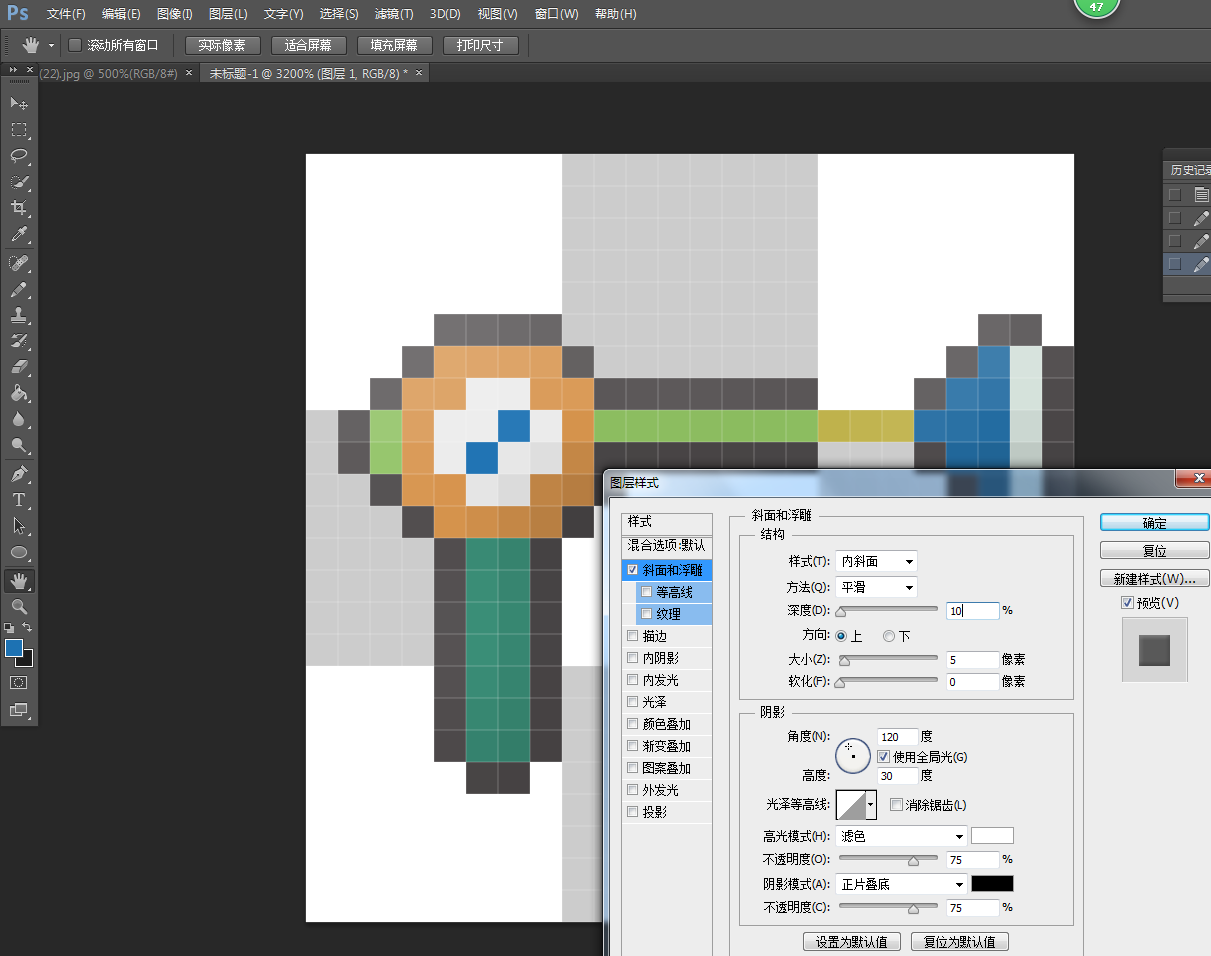The height and width of the screenshot is (956, 1211).
Task: Click the 大小(Z) size slider track
Action: [x=888, y=659]
